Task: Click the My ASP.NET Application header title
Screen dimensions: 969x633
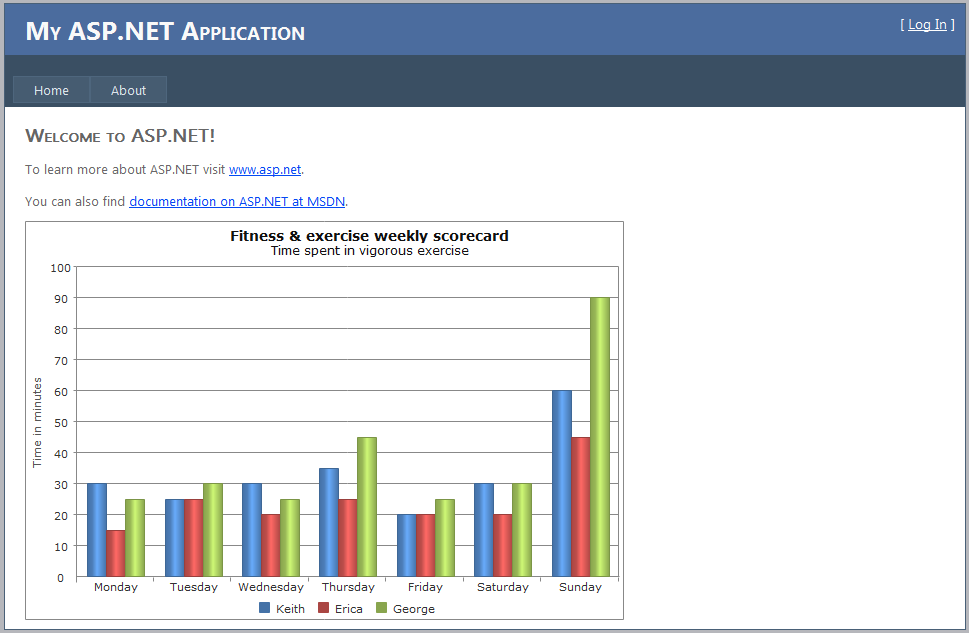Action: [x=165, y=31]
